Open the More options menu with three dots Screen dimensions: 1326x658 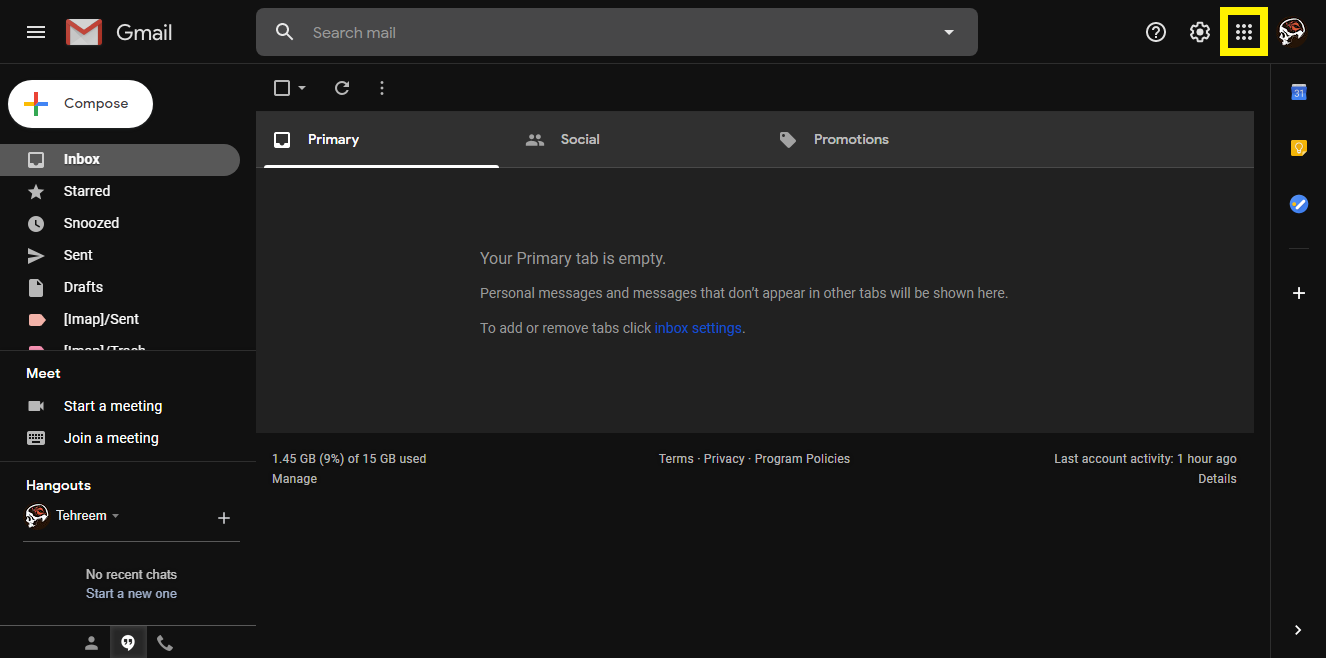[x=382, y=88]
